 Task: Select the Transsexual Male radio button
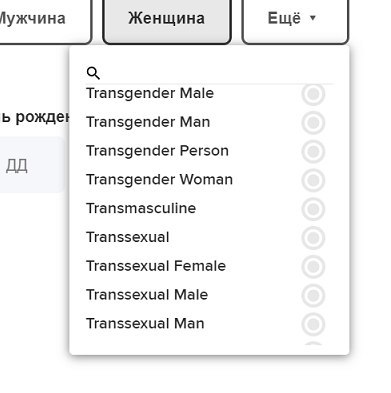click(313, 295)
